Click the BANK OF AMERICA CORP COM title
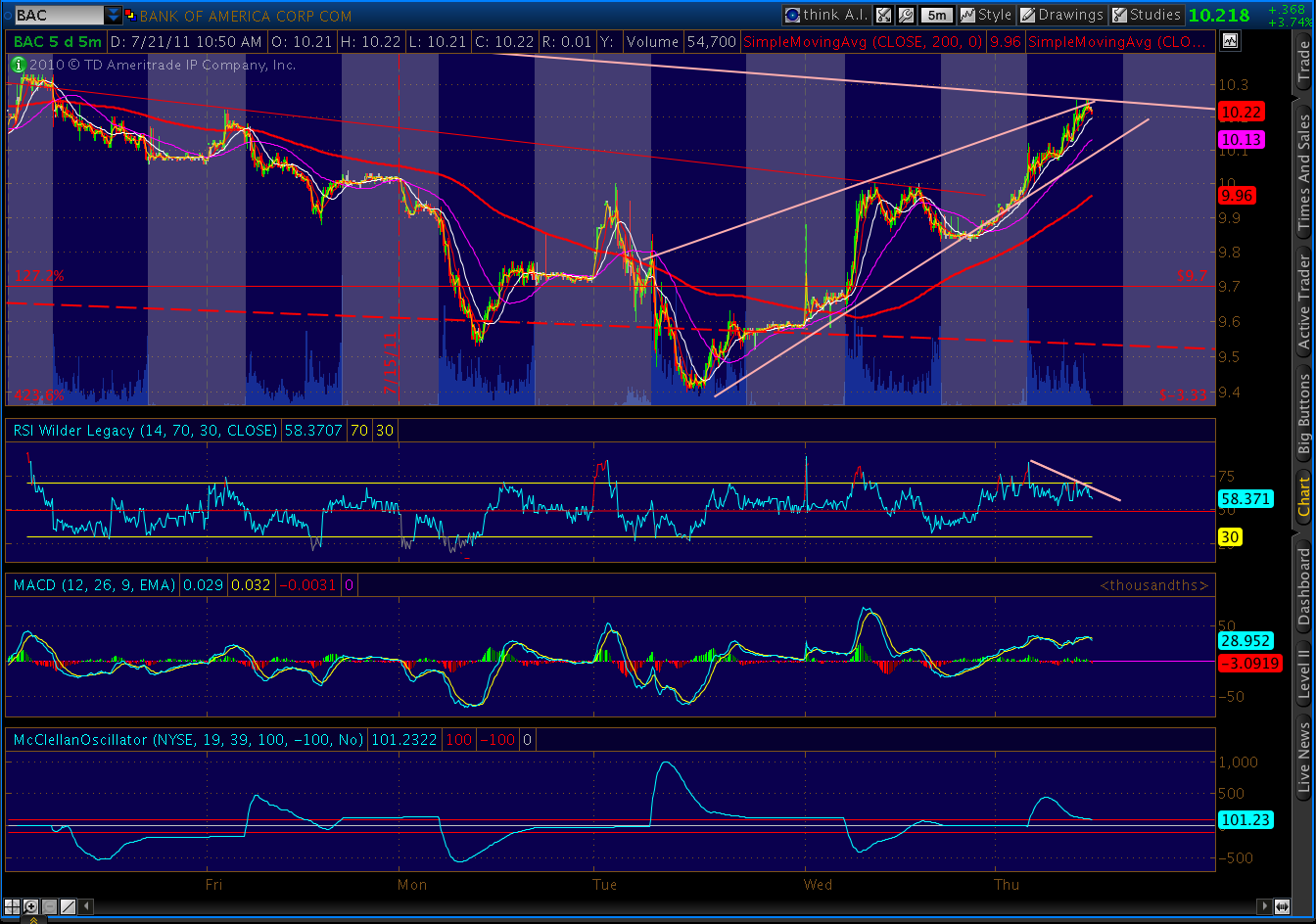1316x924 pixels. [x=245, y=16]
